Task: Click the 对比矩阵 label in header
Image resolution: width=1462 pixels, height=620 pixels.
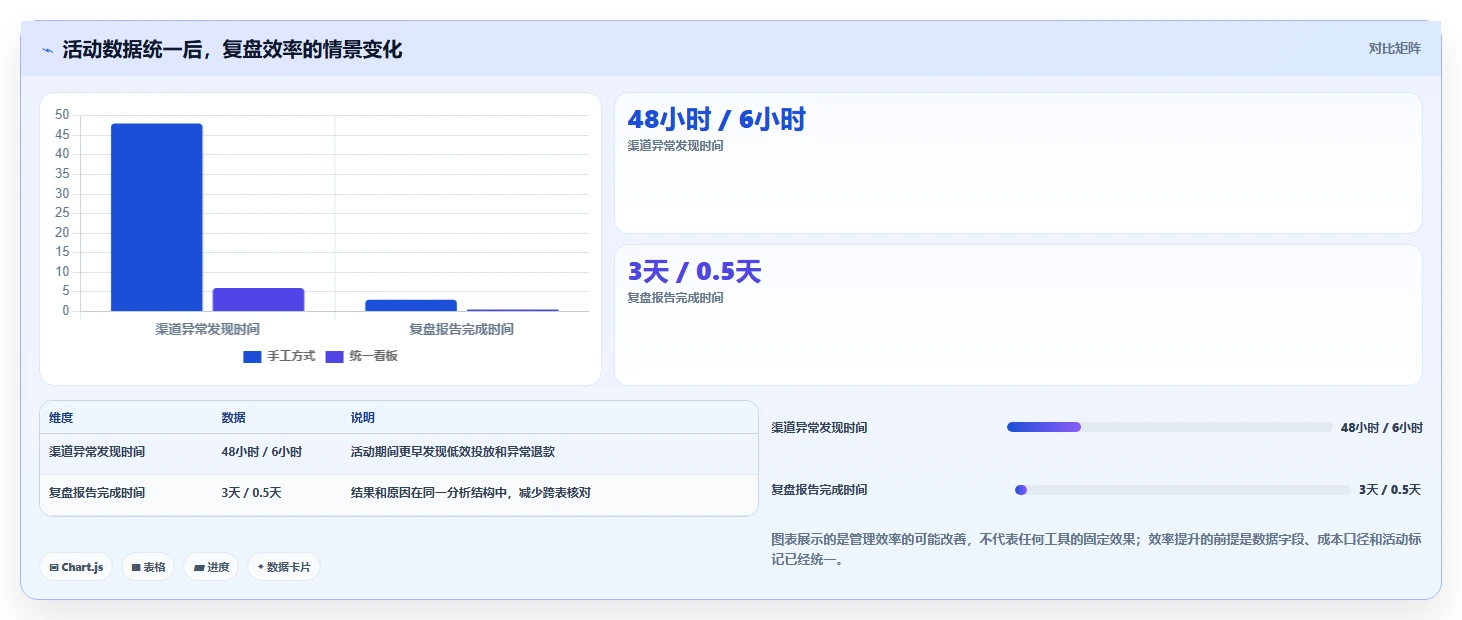Action: [1394, 48]
